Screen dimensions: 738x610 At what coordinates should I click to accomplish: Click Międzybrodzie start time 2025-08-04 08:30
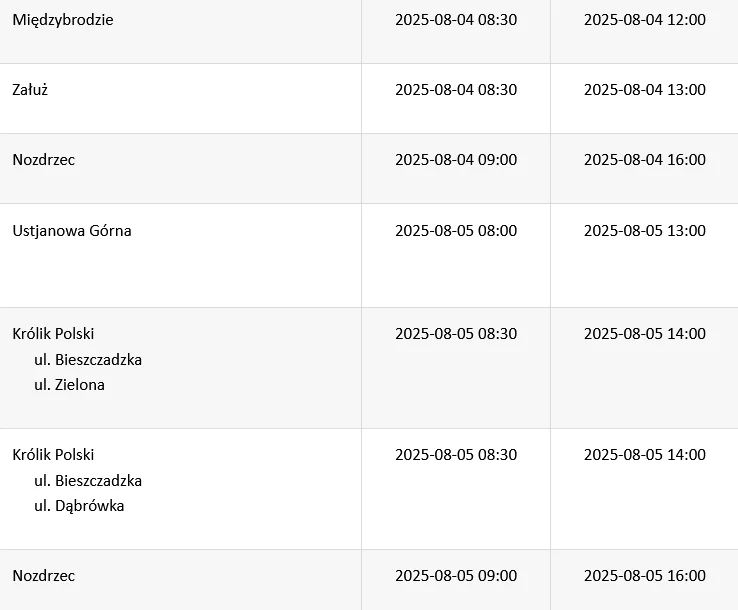pyautogui.click(x=456, y=20)
